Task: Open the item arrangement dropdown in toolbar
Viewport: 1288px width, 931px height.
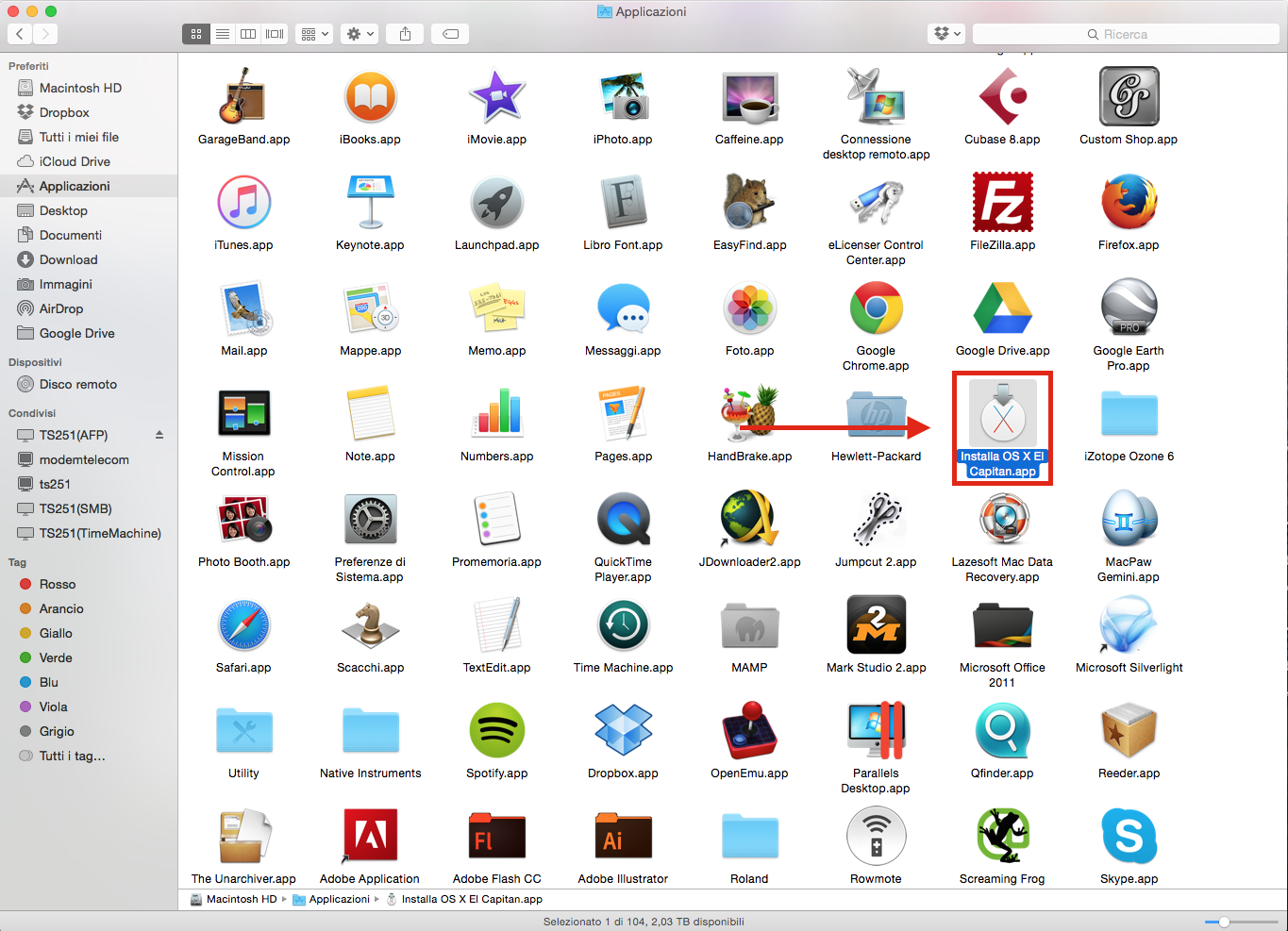Action: pos(314,34)
